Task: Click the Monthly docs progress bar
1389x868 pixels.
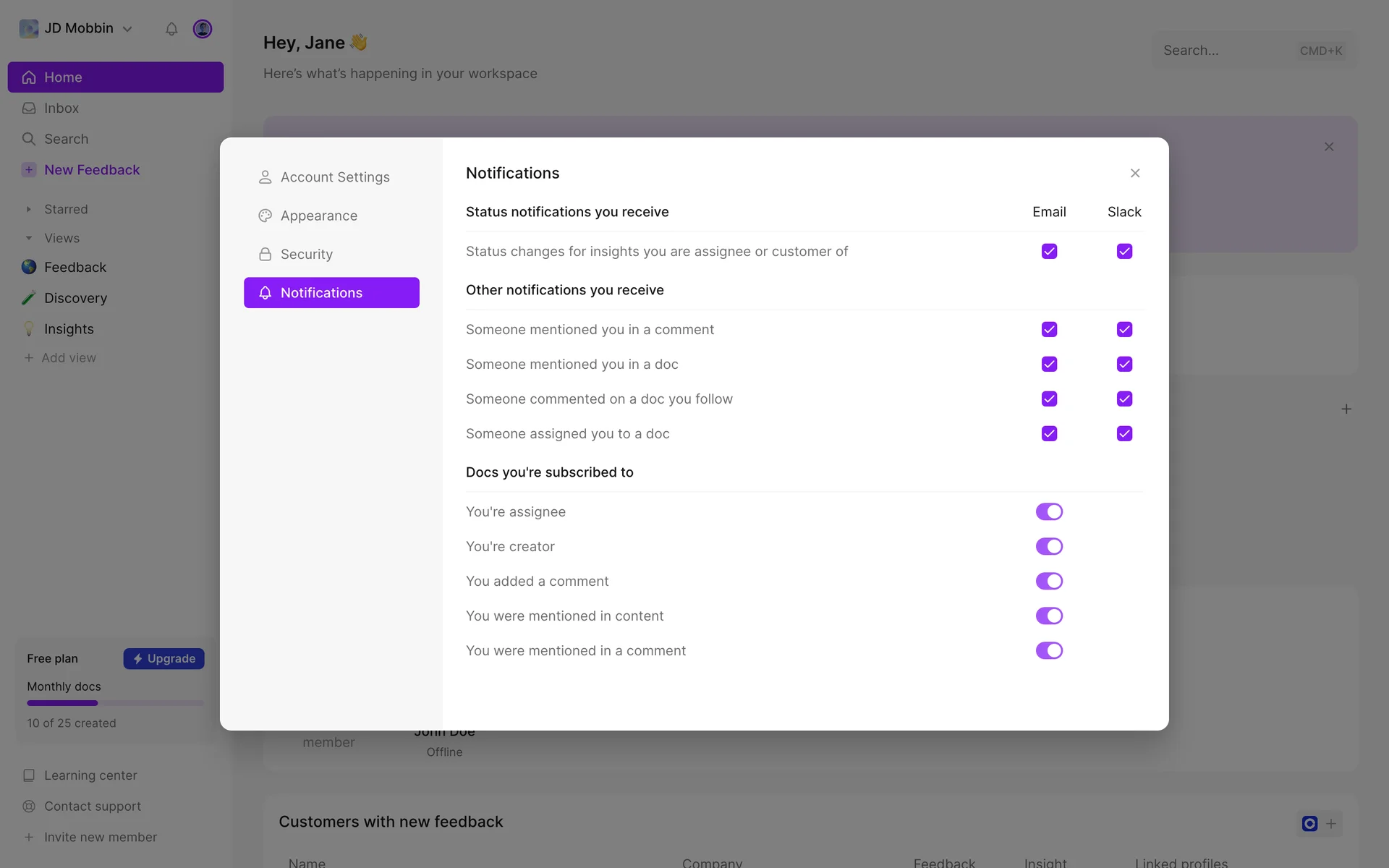Action: click(x=115, y=703)
